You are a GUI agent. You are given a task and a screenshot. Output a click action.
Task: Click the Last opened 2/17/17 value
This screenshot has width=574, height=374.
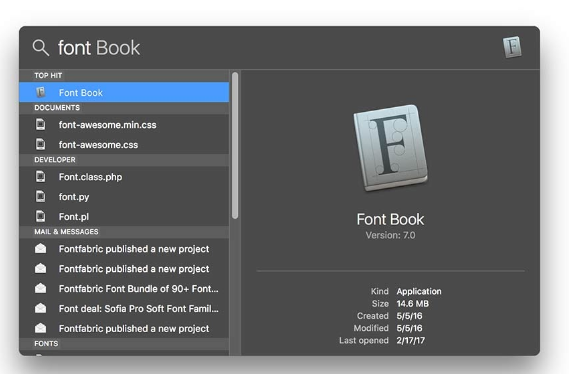coord(411,340)
